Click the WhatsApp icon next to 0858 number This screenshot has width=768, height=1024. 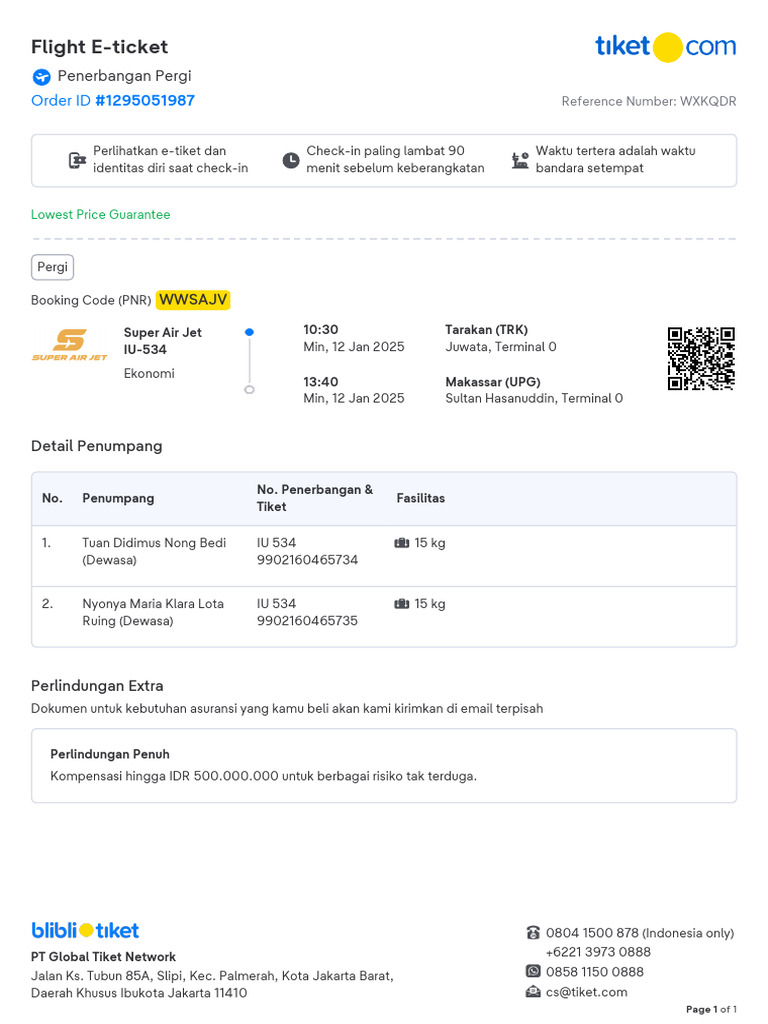click(x=534, y=971)
